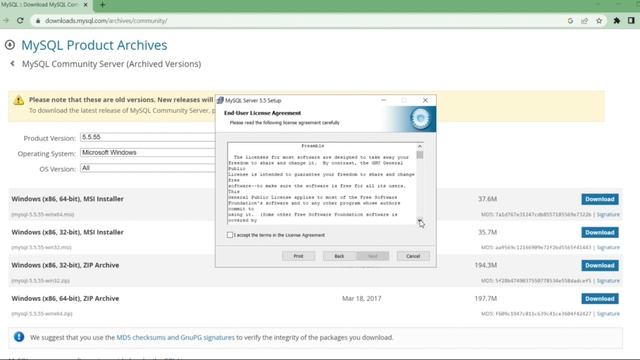
Task: Download Windows 64-bit MSI Installer
Action: coord(600,199)
